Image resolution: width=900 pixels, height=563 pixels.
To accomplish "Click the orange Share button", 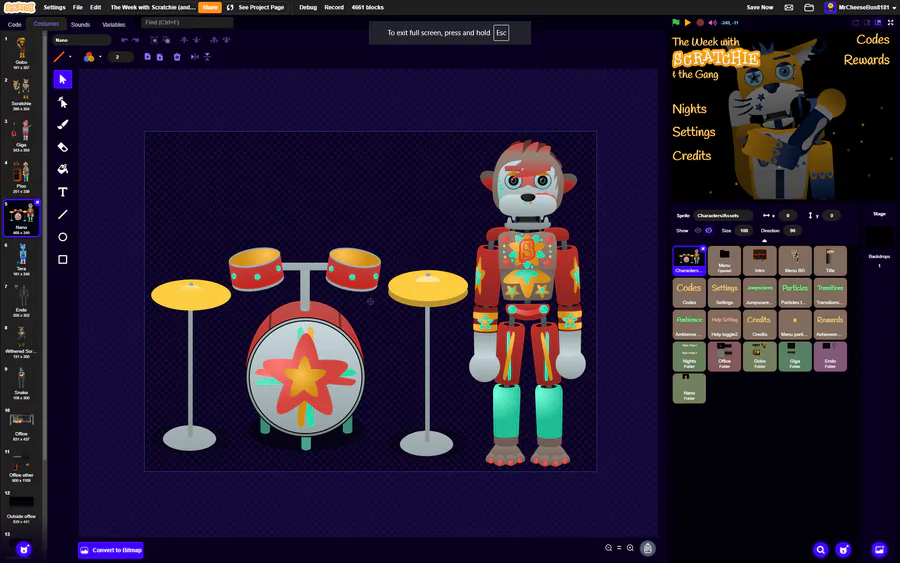I will tap(210, 7).
